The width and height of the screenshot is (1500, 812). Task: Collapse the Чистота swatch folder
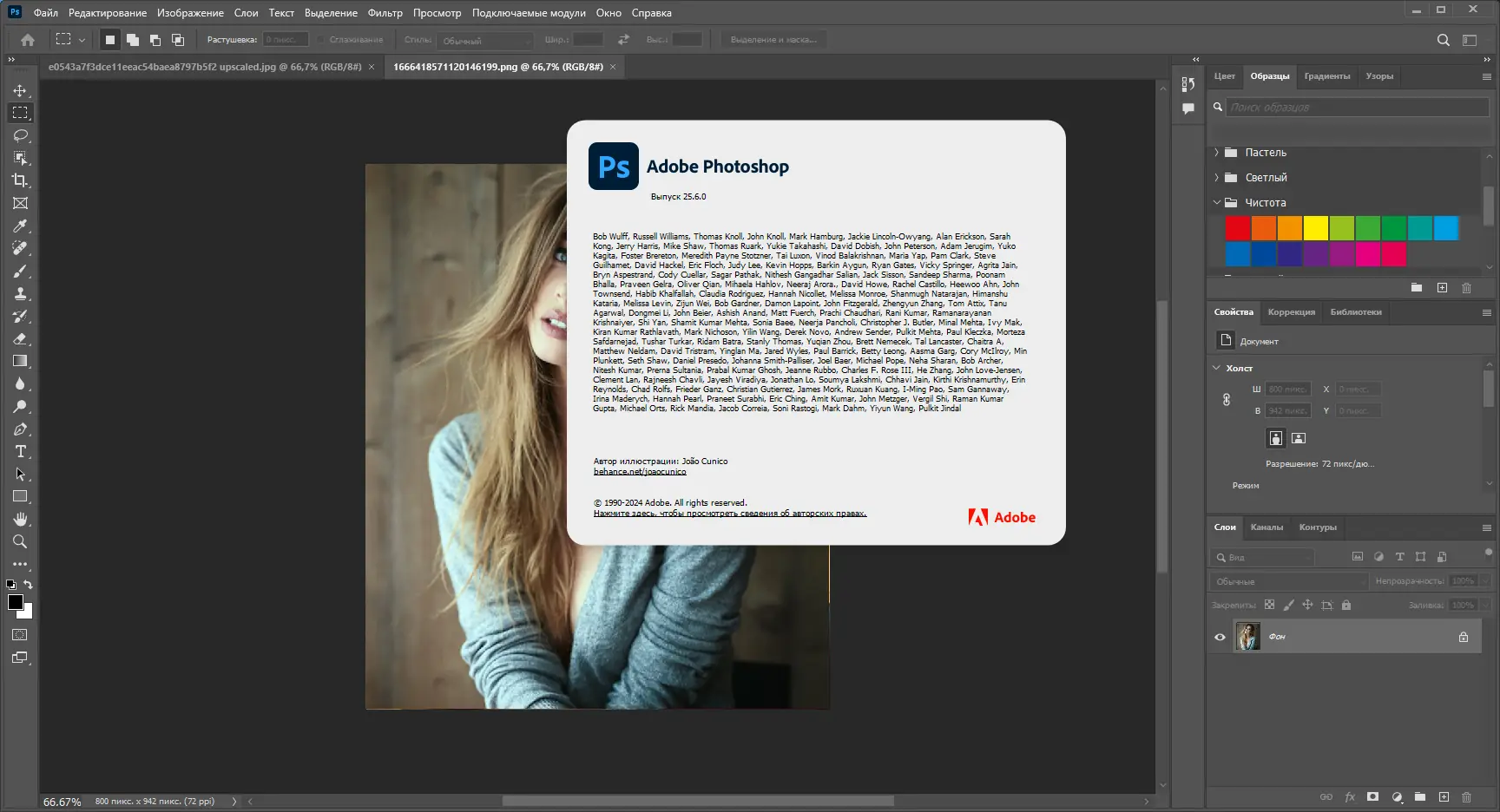pyautogui.click(x=1217, y=202)
